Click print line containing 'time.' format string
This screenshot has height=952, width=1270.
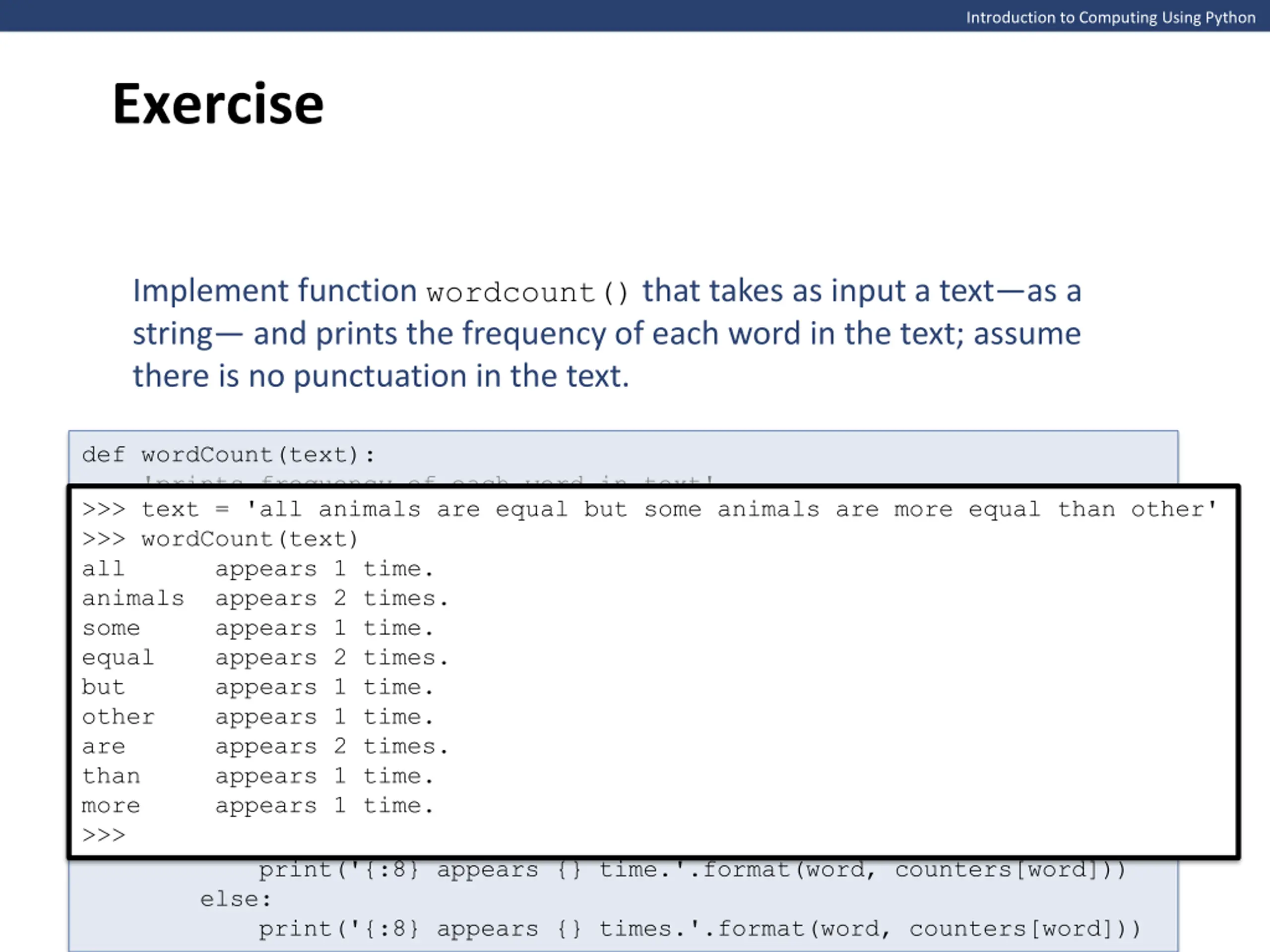tap(692, 870)
